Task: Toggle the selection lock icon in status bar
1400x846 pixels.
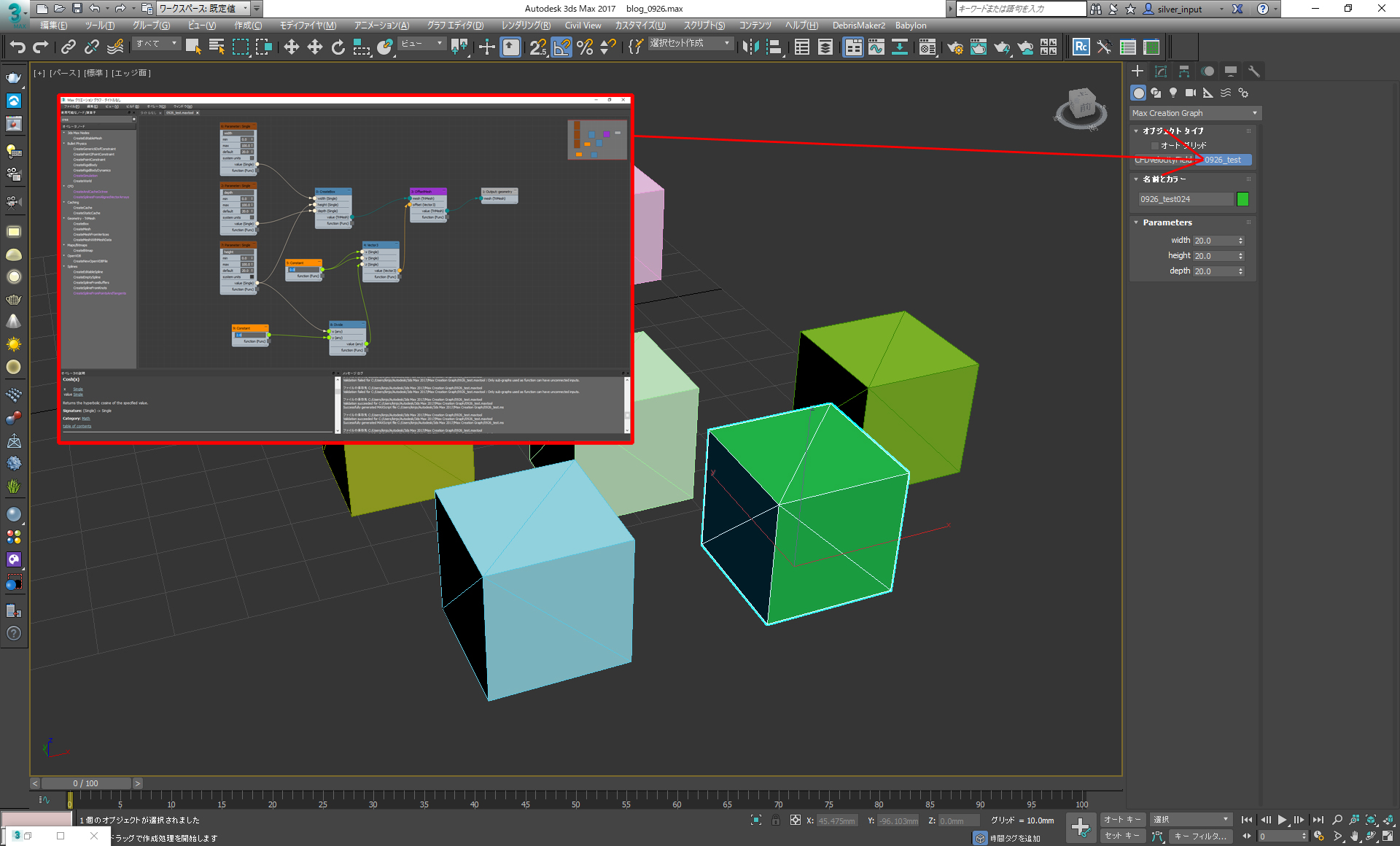Action: (776, 820)
